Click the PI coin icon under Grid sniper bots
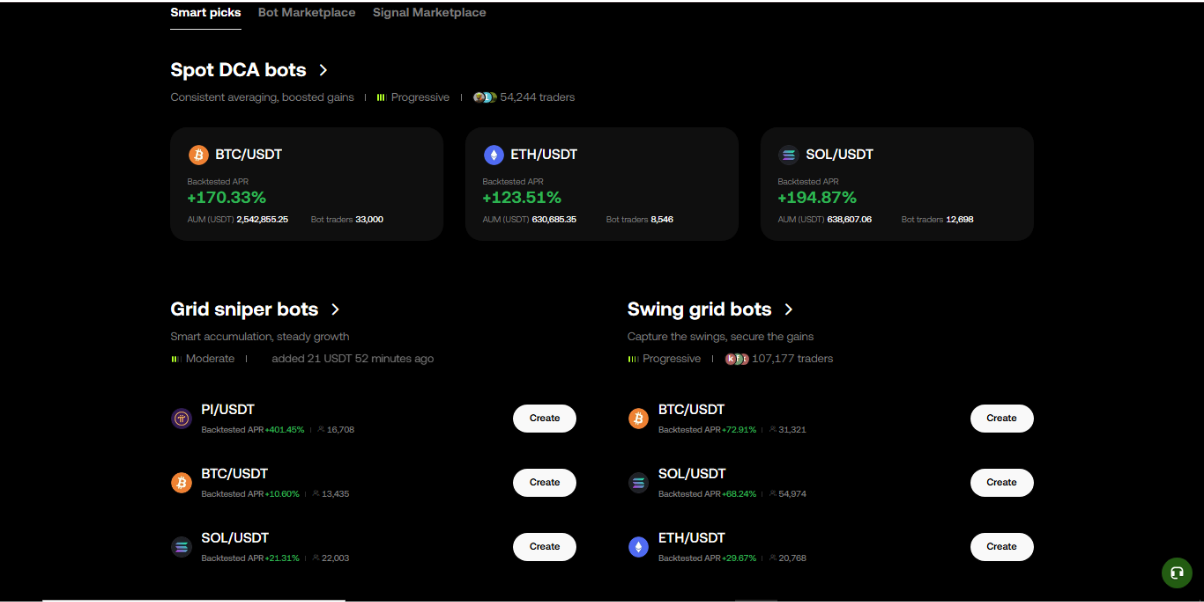The image size is (1204, 602). [x=181, y=418]
